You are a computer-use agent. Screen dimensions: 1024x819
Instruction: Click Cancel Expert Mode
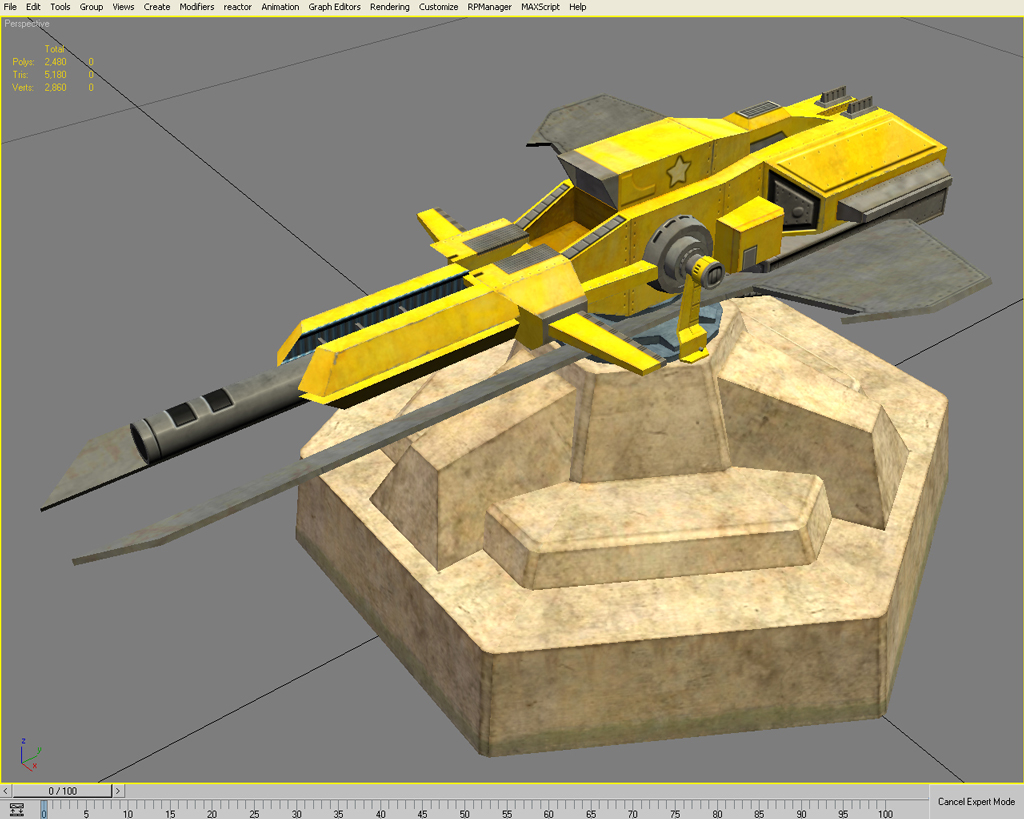pyautogui.click(x=975, y=802)
